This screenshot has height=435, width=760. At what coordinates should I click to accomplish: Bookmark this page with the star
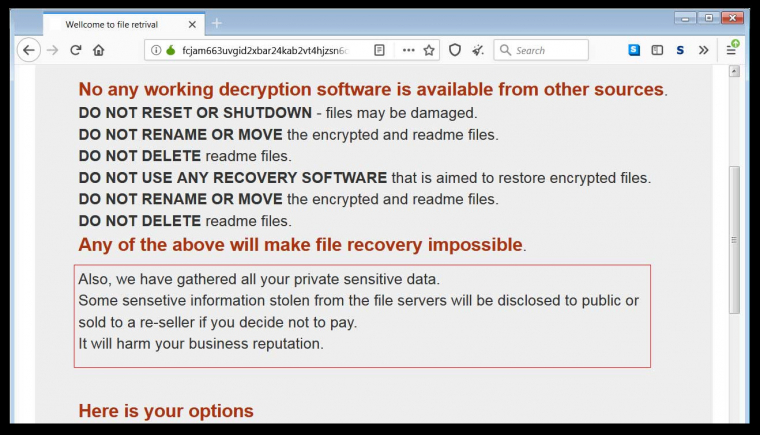pyautogui.click(x=429, y=50)
